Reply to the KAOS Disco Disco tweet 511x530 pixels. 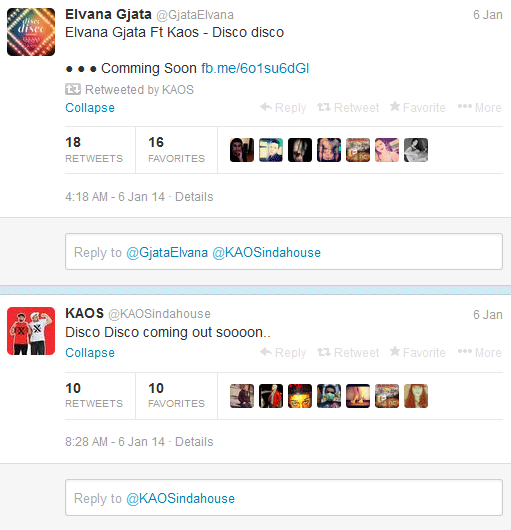coord(283,353)
